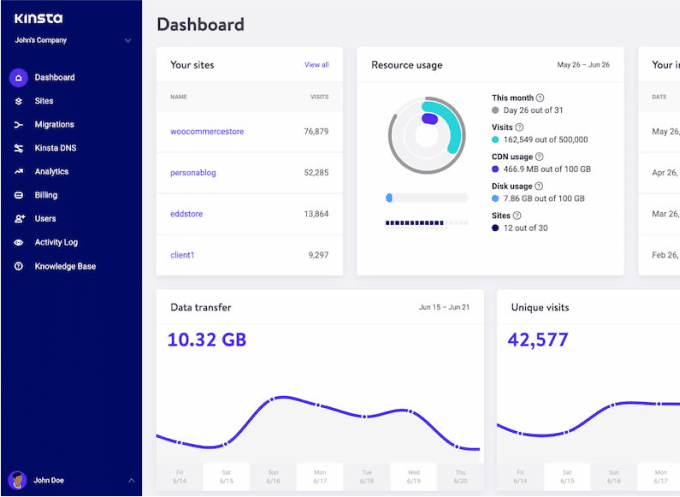This screenshot has height=497, width=680.
Task: Click the Kinsta DNS icon
Action: [18, 148]
